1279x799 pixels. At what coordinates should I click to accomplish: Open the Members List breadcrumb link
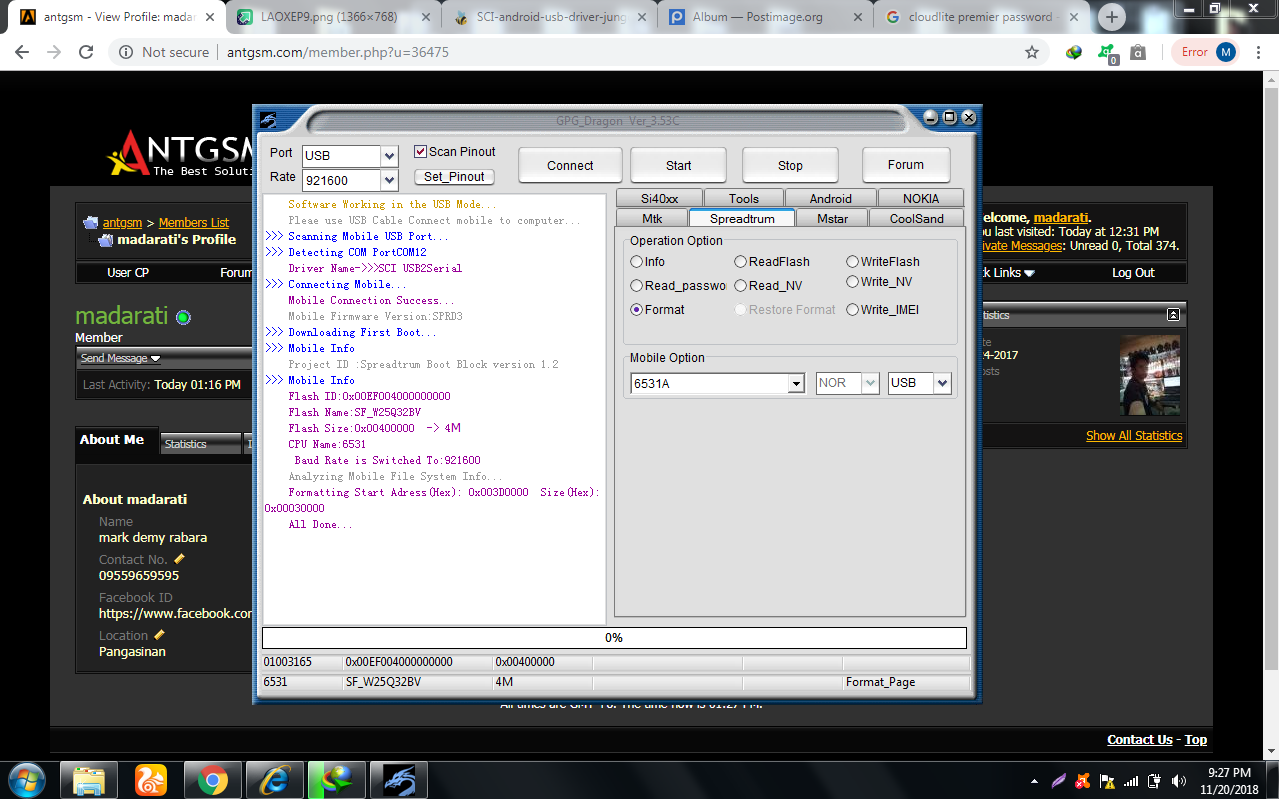[194, 222]
